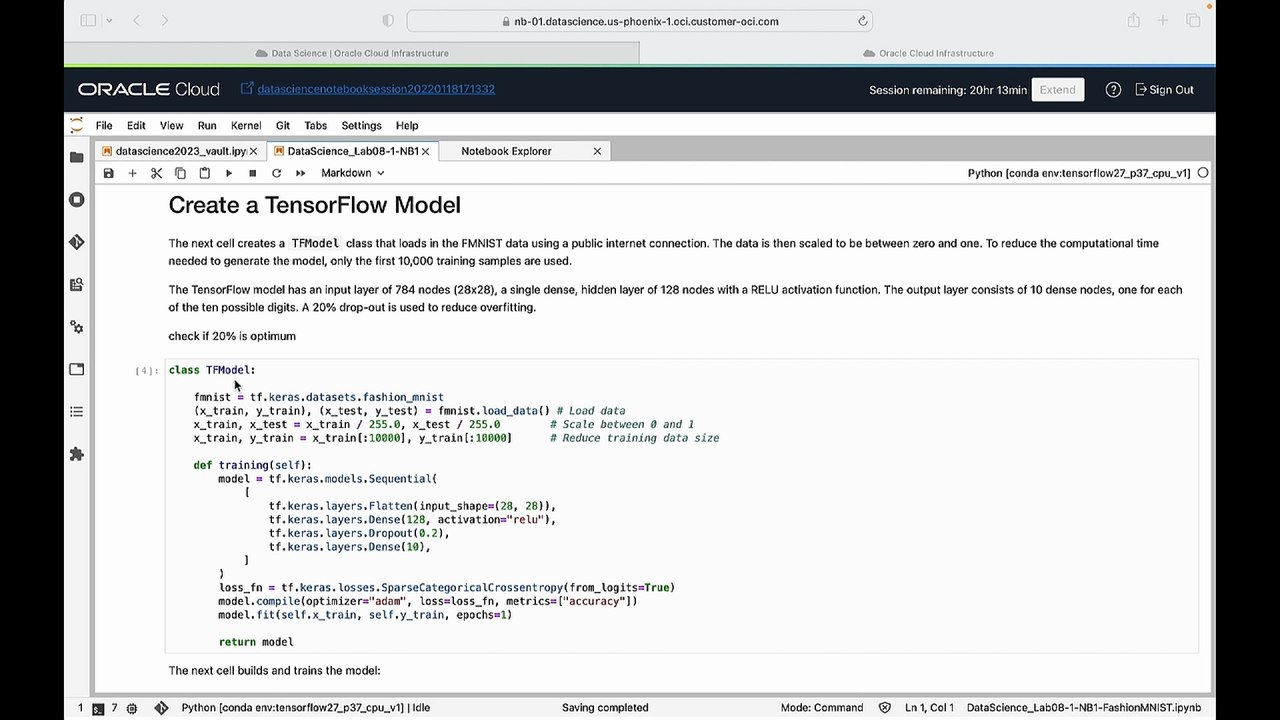The width and height of the screenshot is (1280, 720).
Task: Save the notebook using the toolbar disk icon
Action: tap(108, 173)
